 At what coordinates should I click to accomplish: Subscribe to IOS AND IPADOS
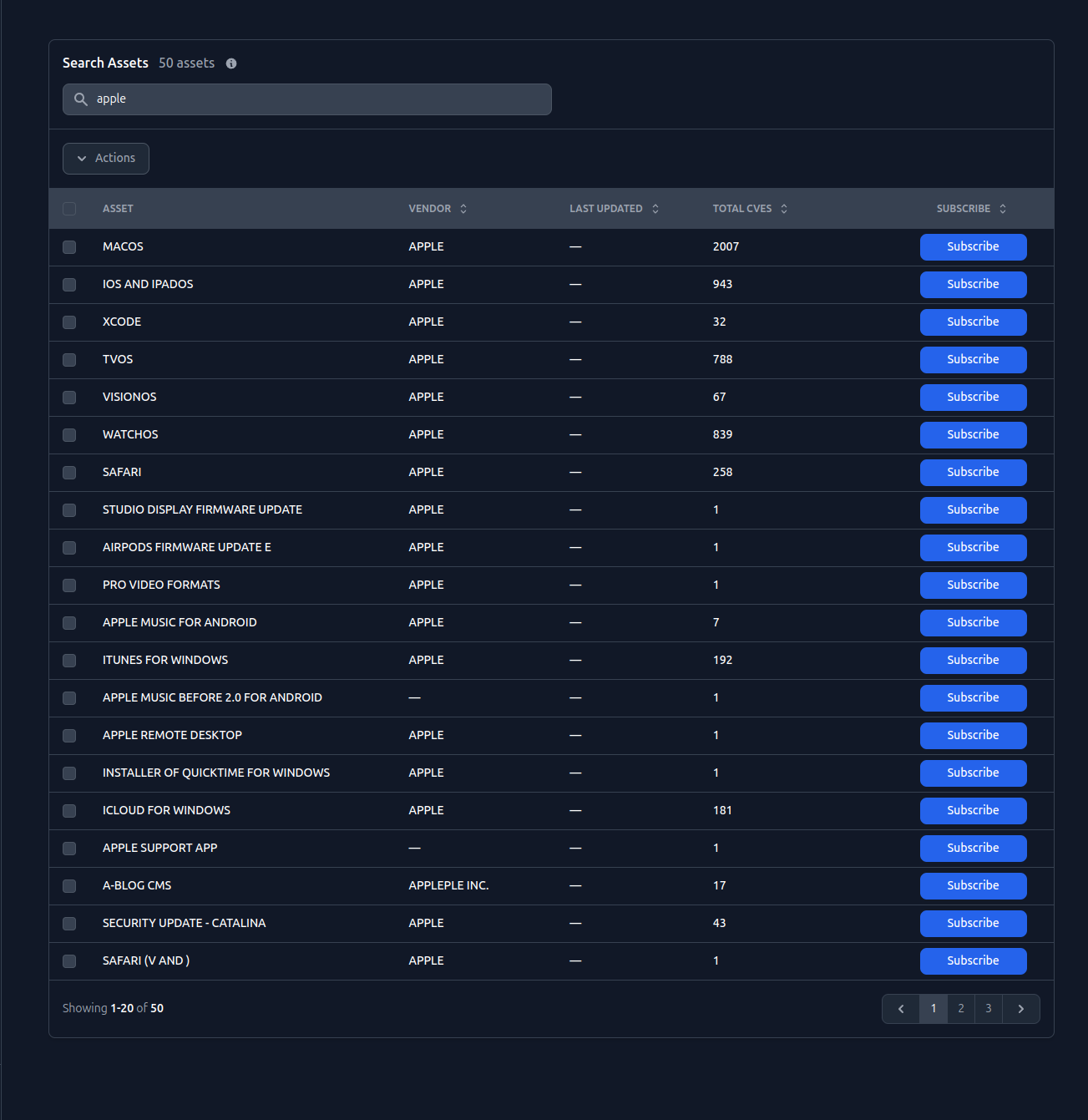click(x=973, y=285)
